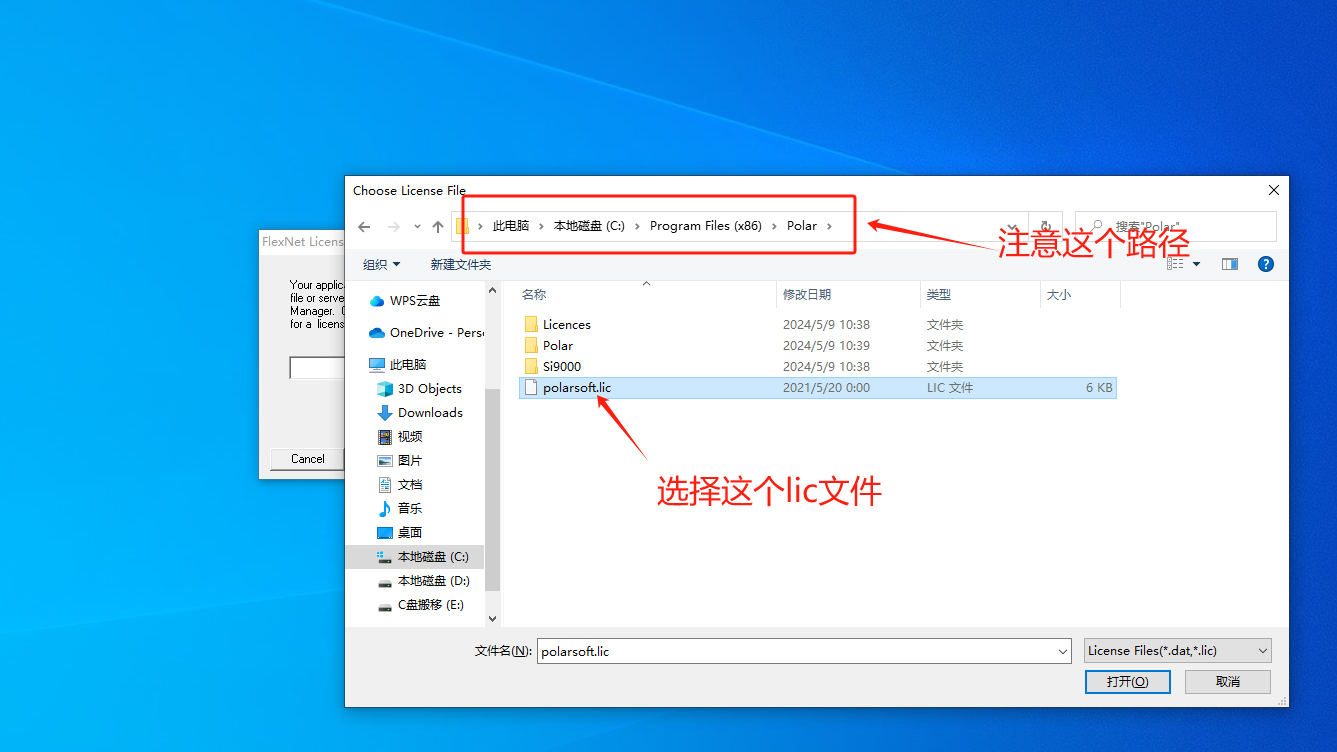Screen dimensions: 1337x752
Task: Open WPS云盘 in the sidebar
Action: (414, 301)
